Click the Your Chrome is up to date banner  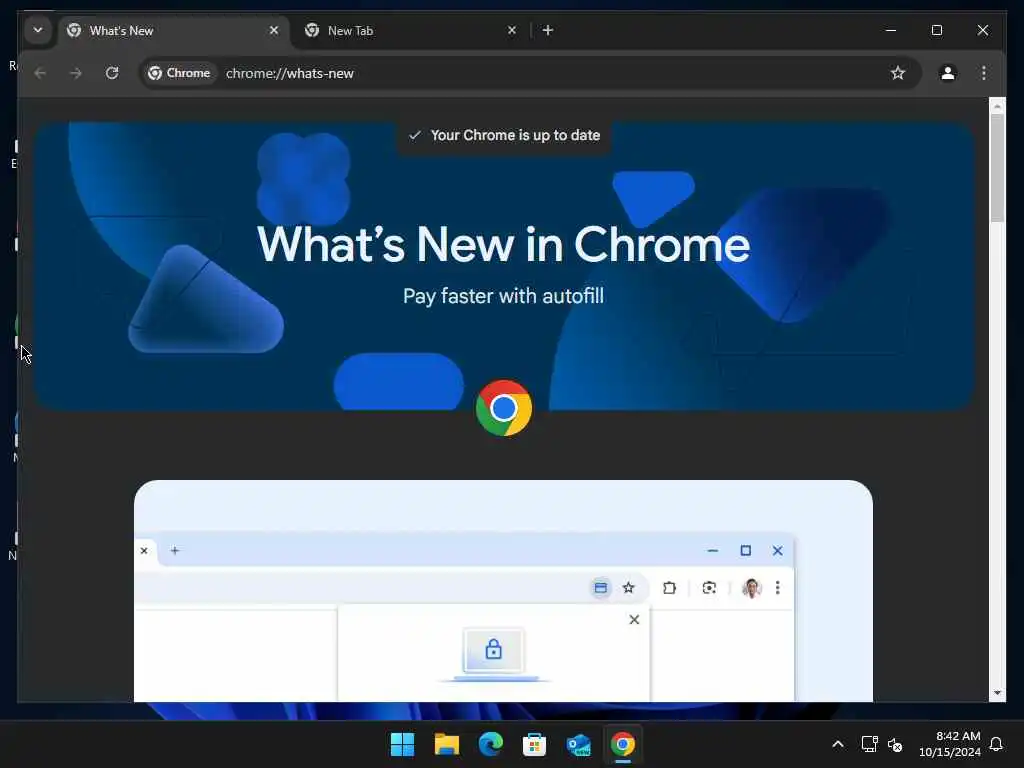[504, 135]
